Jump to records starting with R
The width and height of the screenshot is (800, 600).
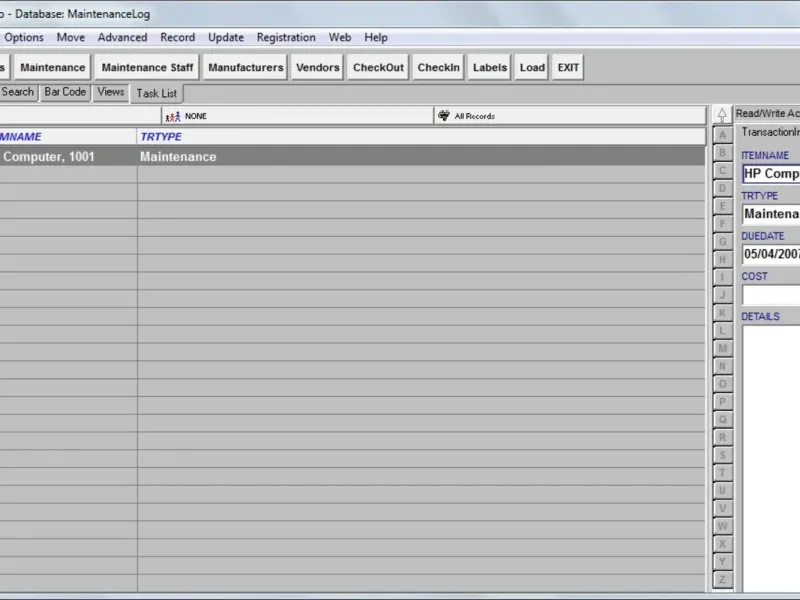722,437
